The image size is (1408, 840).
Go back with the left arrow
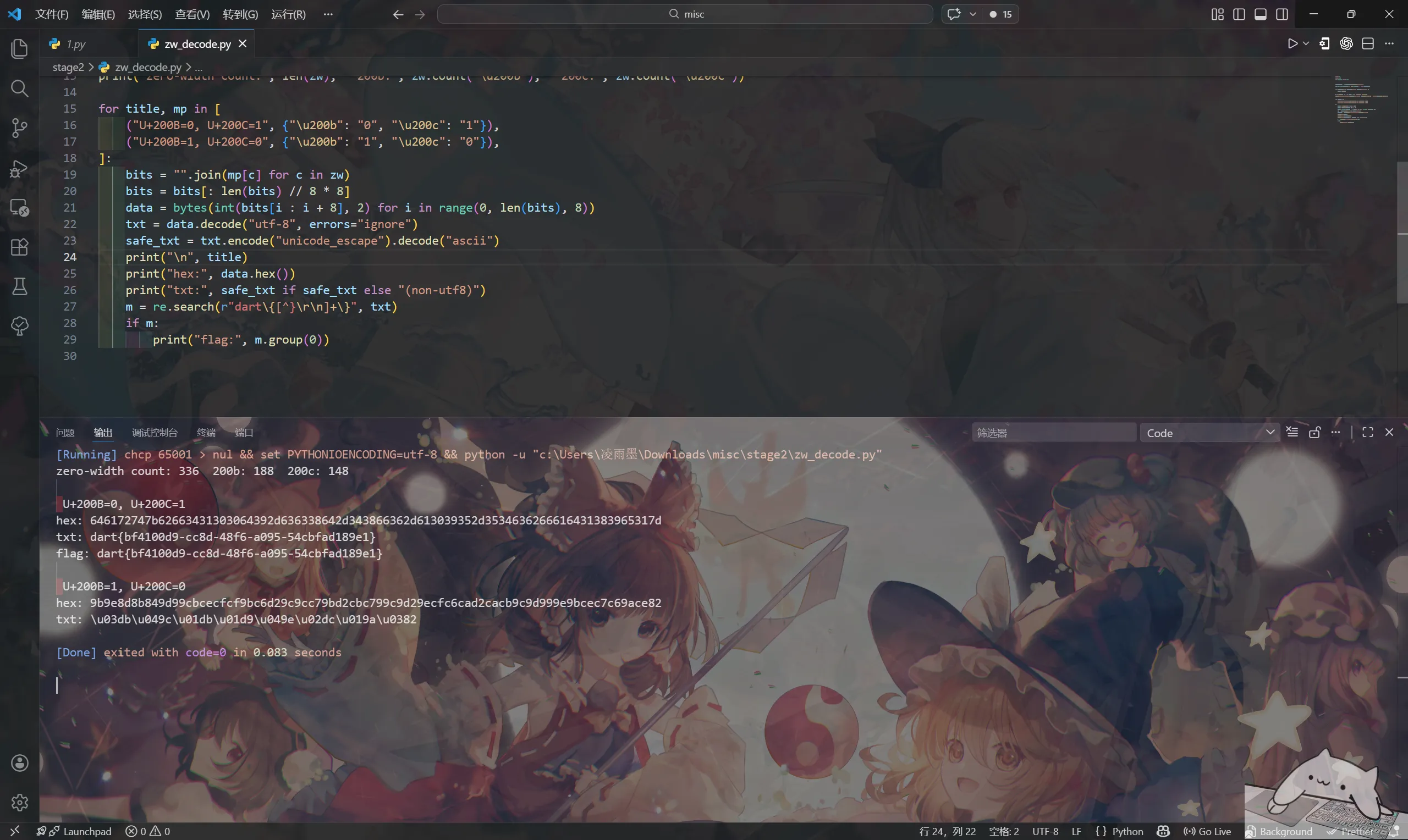coord(398,14)
